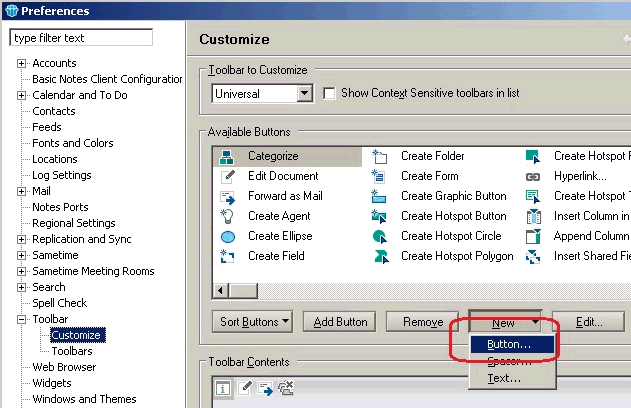
Task: Expand the Mail tree node
Action: pos(22,191)
